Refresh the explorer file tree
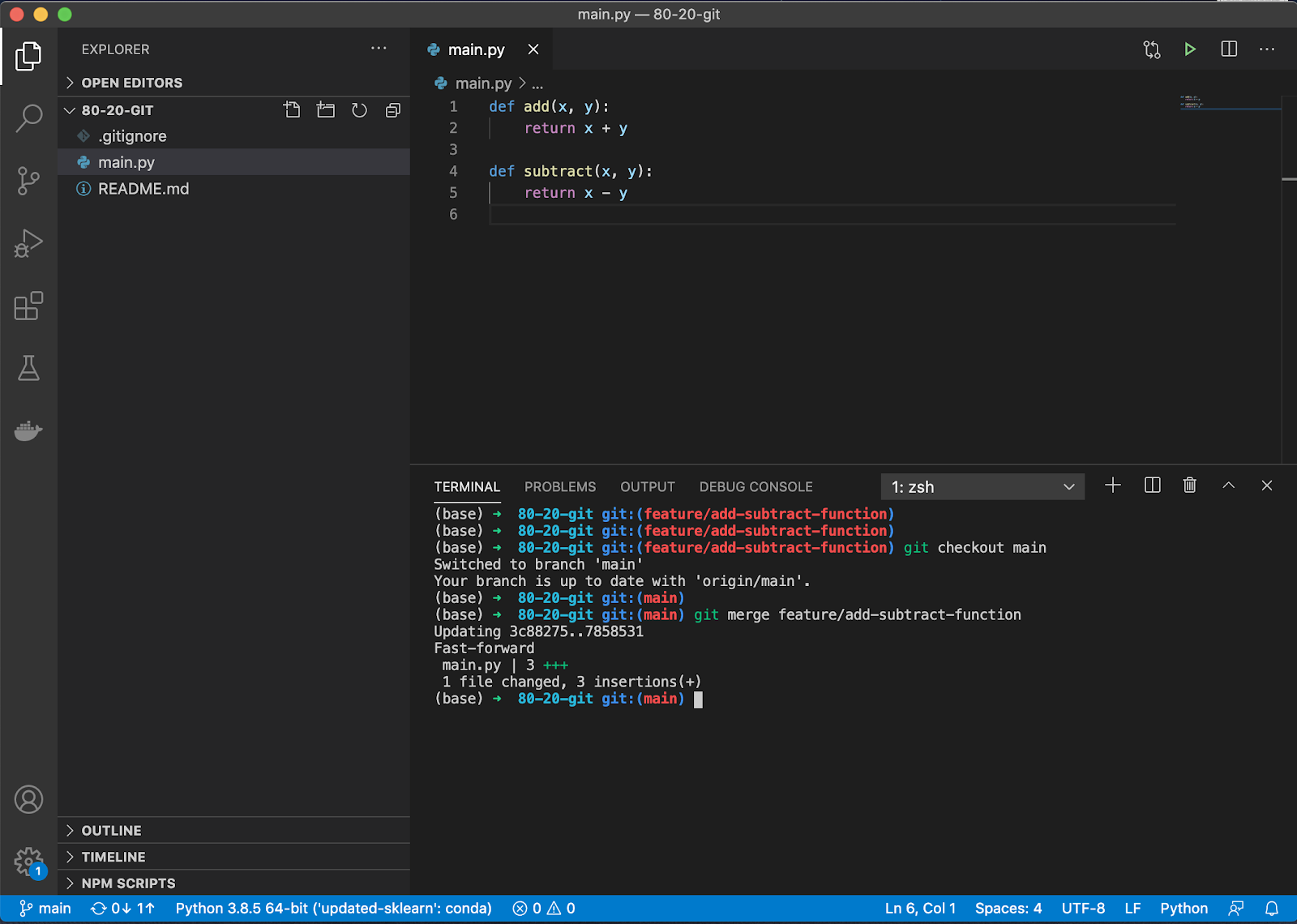Image resolution: width=1297 pixels, height=924 pixels. coord(359,110)
